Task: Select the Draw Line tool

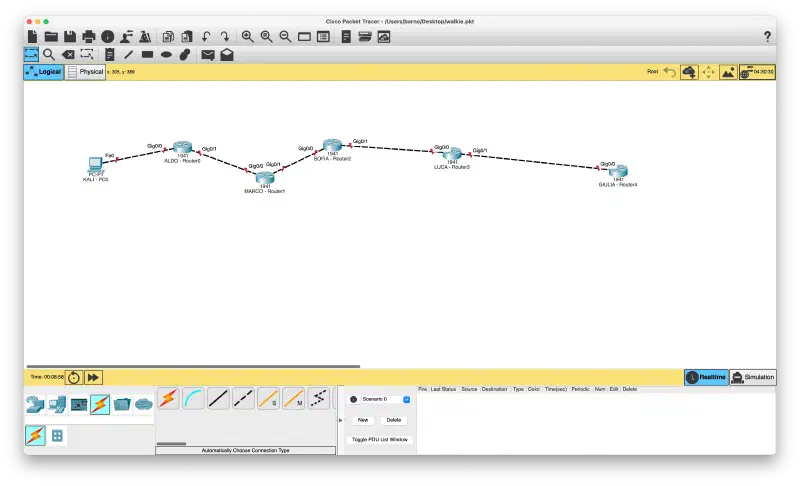Action: [x=128, y=55]
